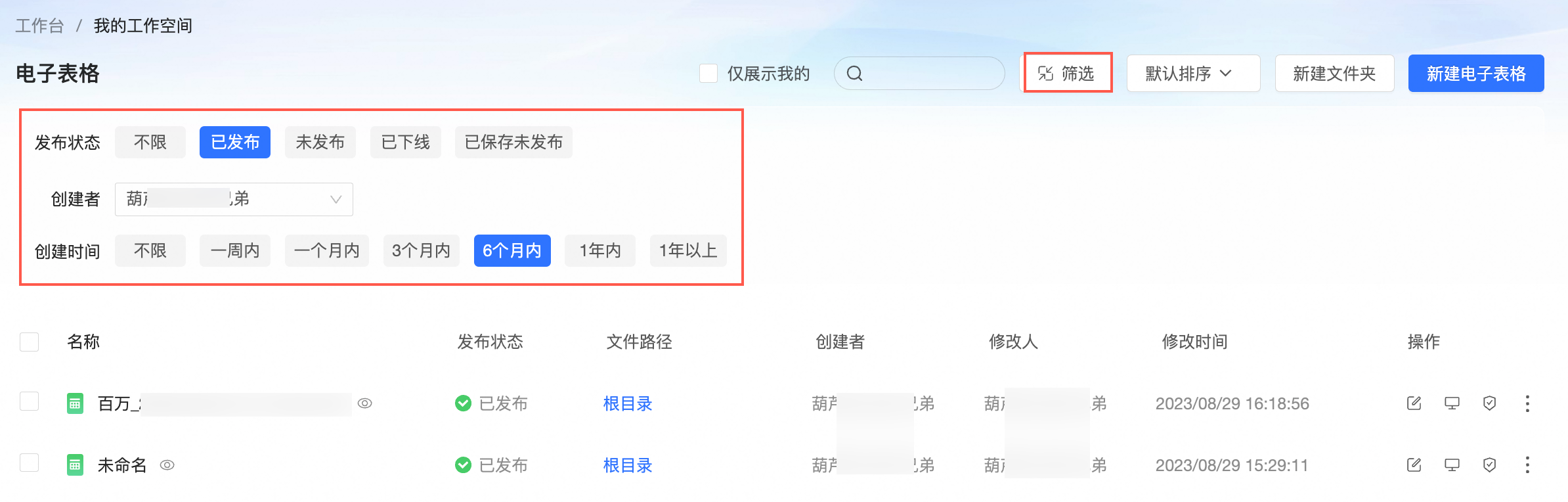The height and width of the screenshot is (502, 1568).
Task: Click the green 已发布 status icon of 未命名 row
Action: 463,465
